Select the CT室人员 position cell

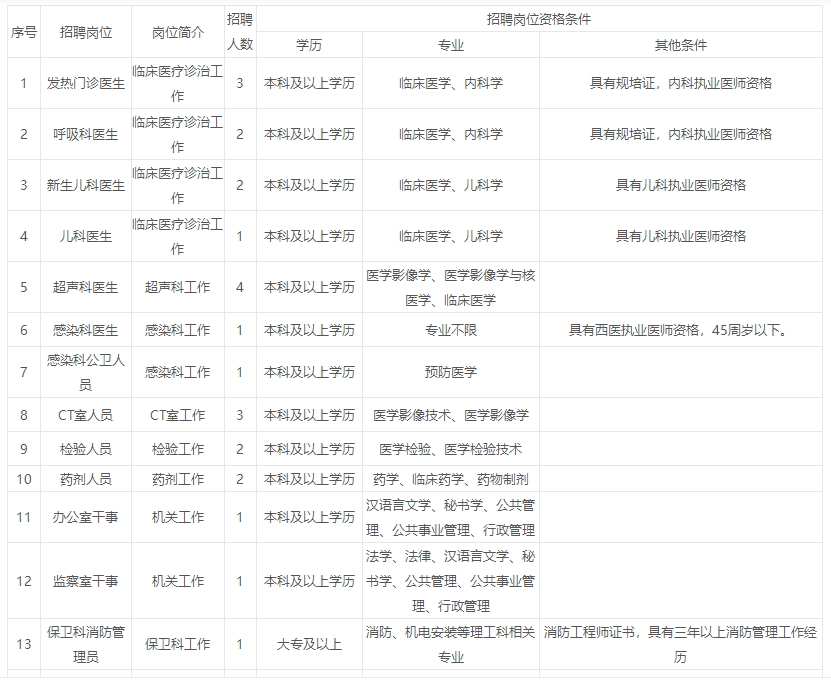(86, 414)
